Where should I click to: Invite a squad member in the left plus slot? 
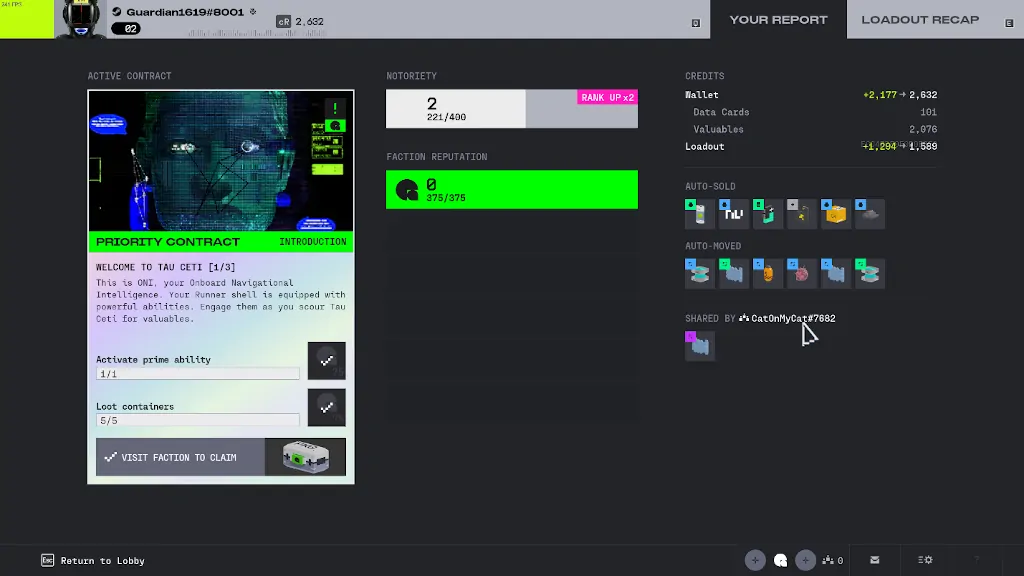(755, 560)
